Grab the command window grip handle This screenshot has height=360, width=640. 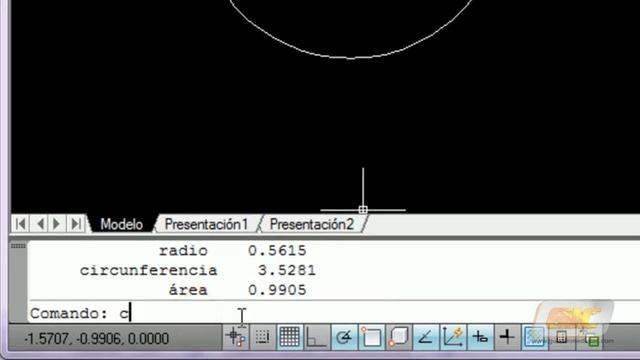[x=18, y=246]
